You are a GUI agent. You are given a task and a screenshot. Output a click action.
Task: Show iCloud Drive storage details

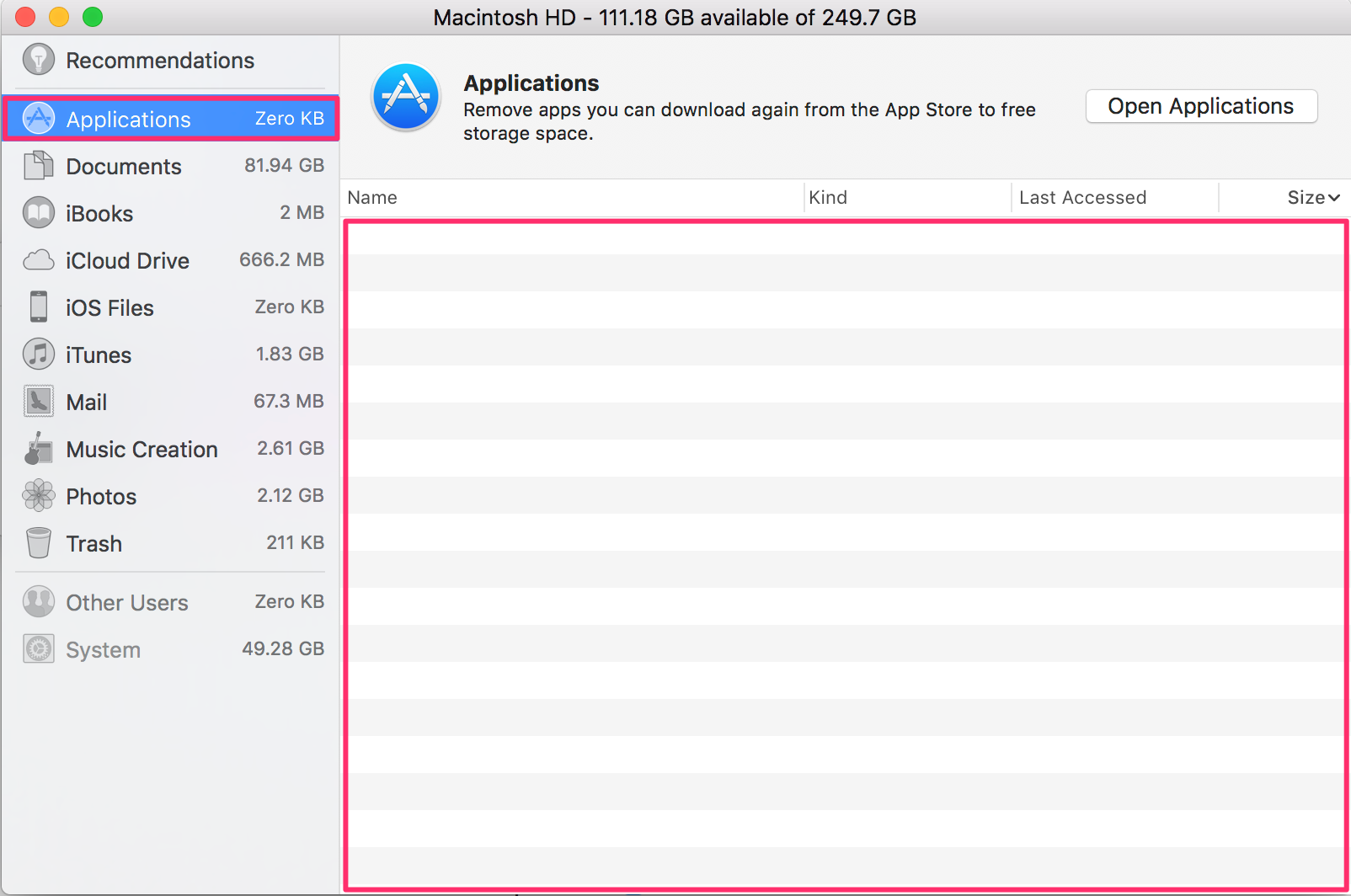[170, 260]
